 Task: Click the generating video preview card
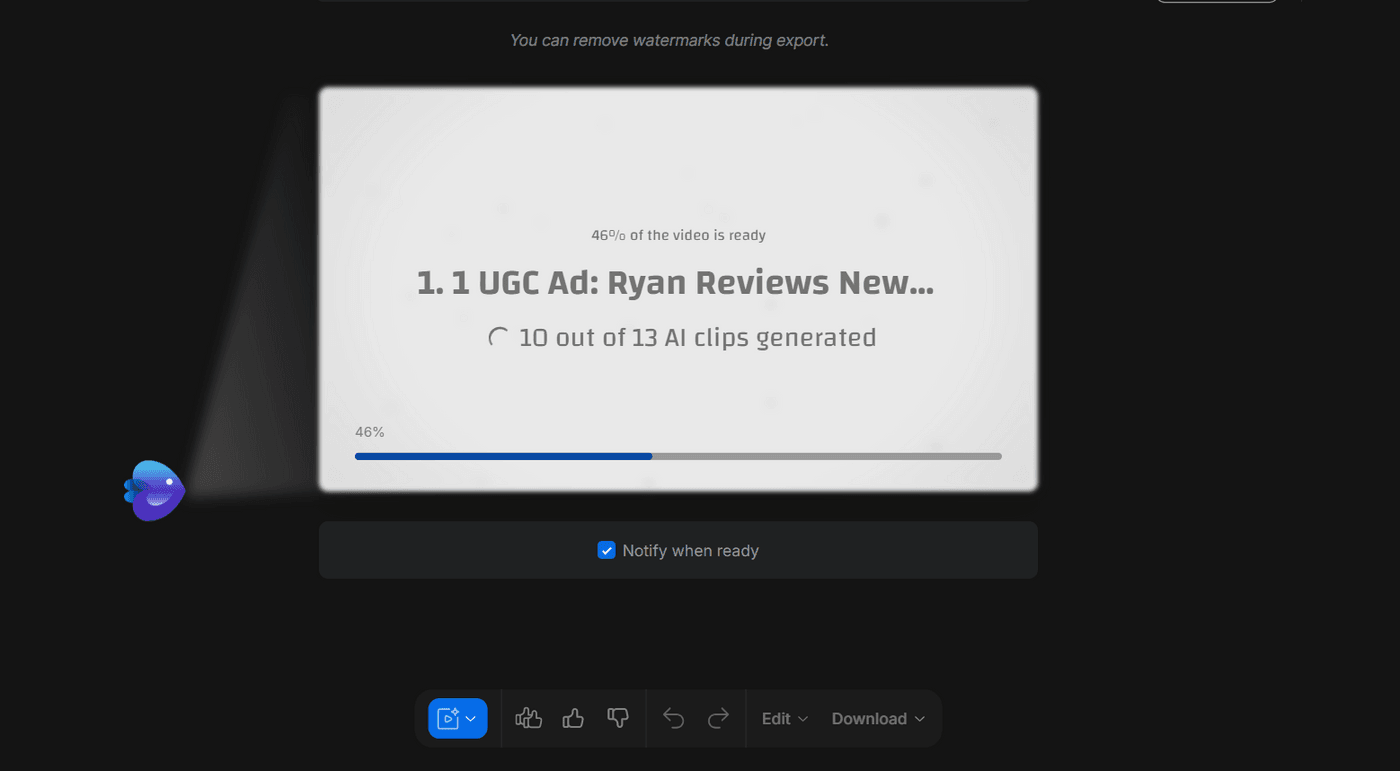pyautogui.click(x=678, y=160)
